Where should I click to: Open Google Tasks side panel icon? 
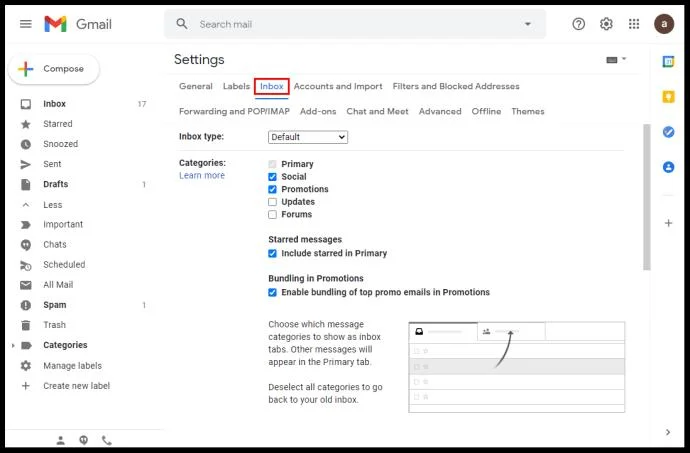click(x=668, y=132)
